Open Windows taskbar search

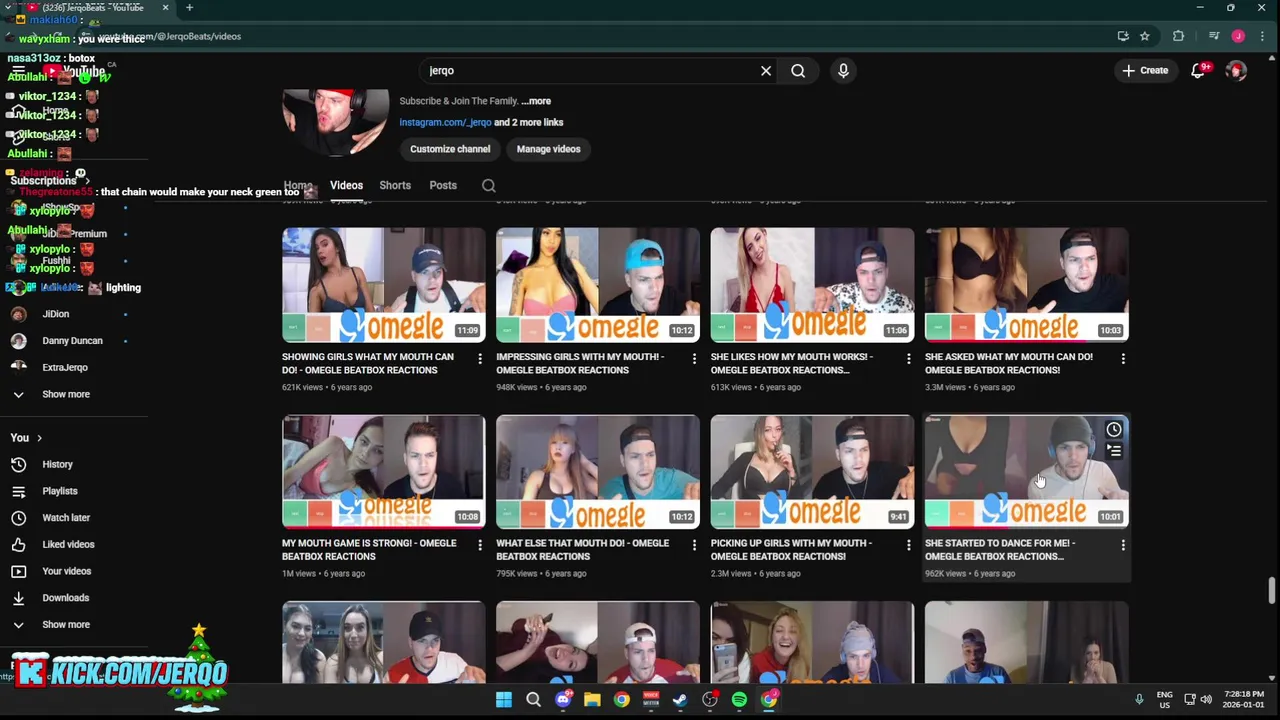coord(533,700)
